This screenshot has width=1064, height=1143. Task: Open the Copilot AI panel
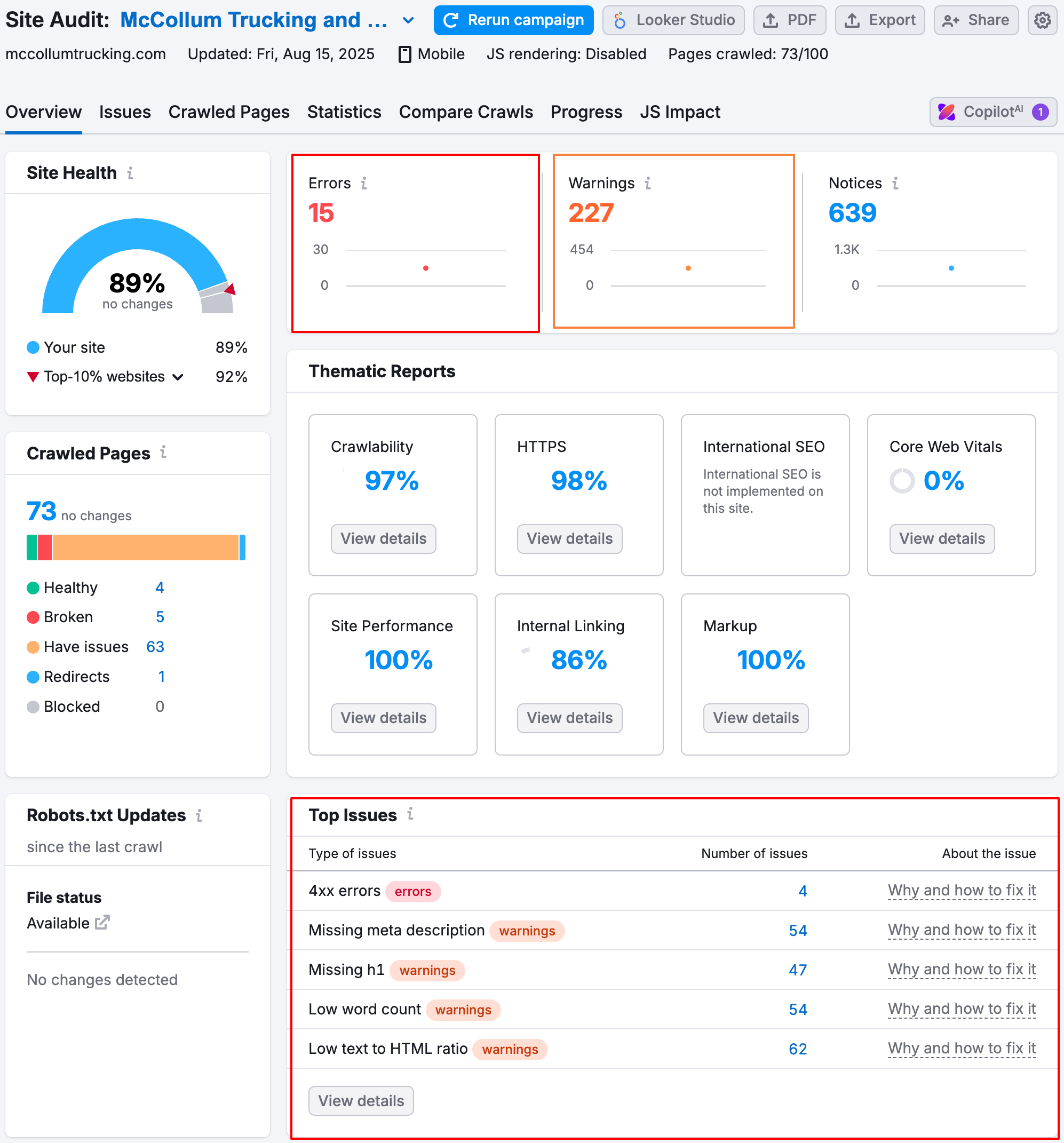tap(992, 112)
